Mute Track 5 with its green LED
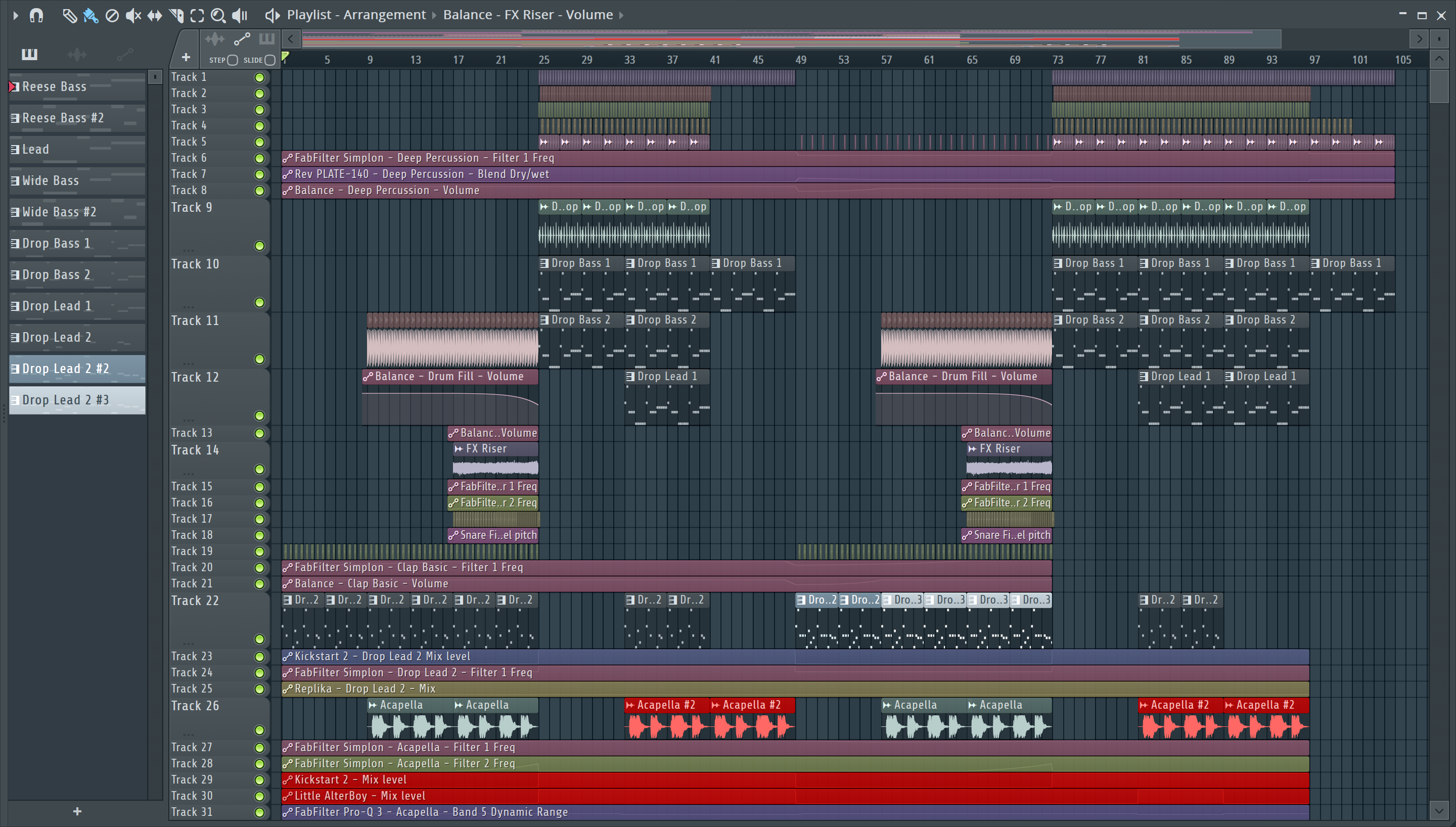Screen dimensions: 1456x827 point(259,142)
